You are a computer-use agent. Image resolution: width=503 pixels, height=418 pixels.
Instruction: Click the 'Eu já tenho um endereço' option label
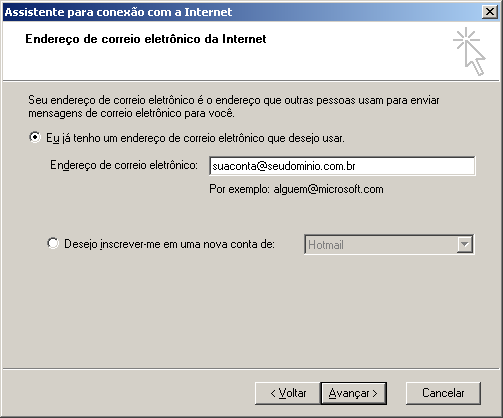click(x=195, y=138)
